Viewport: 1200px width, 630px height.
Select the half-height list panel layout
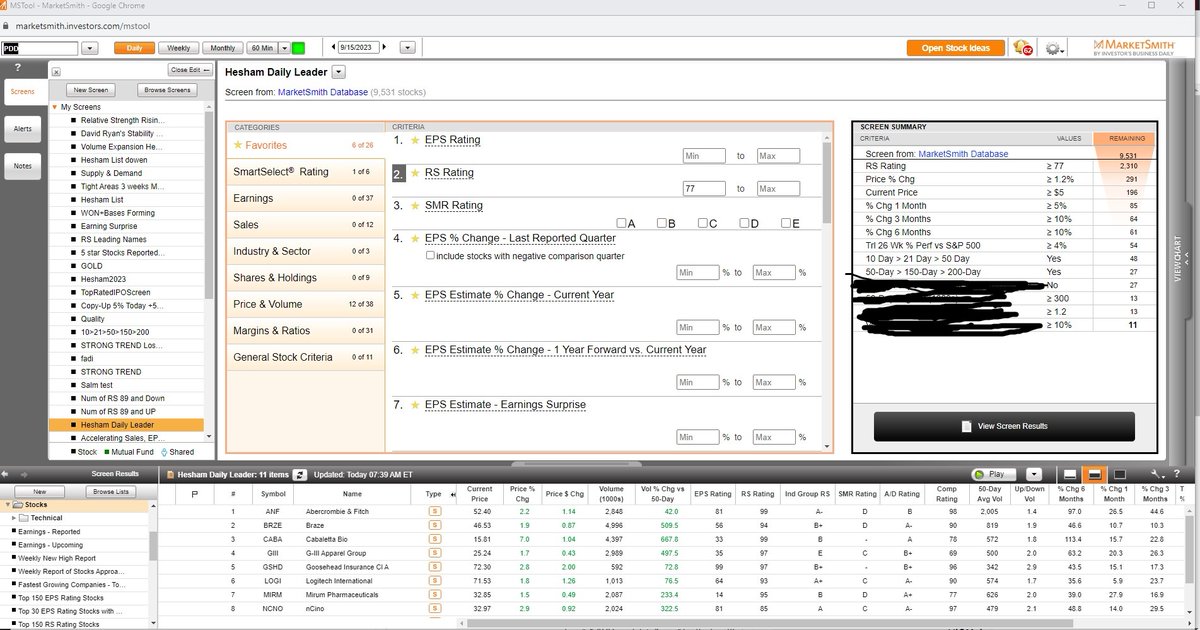[1095, 474]
